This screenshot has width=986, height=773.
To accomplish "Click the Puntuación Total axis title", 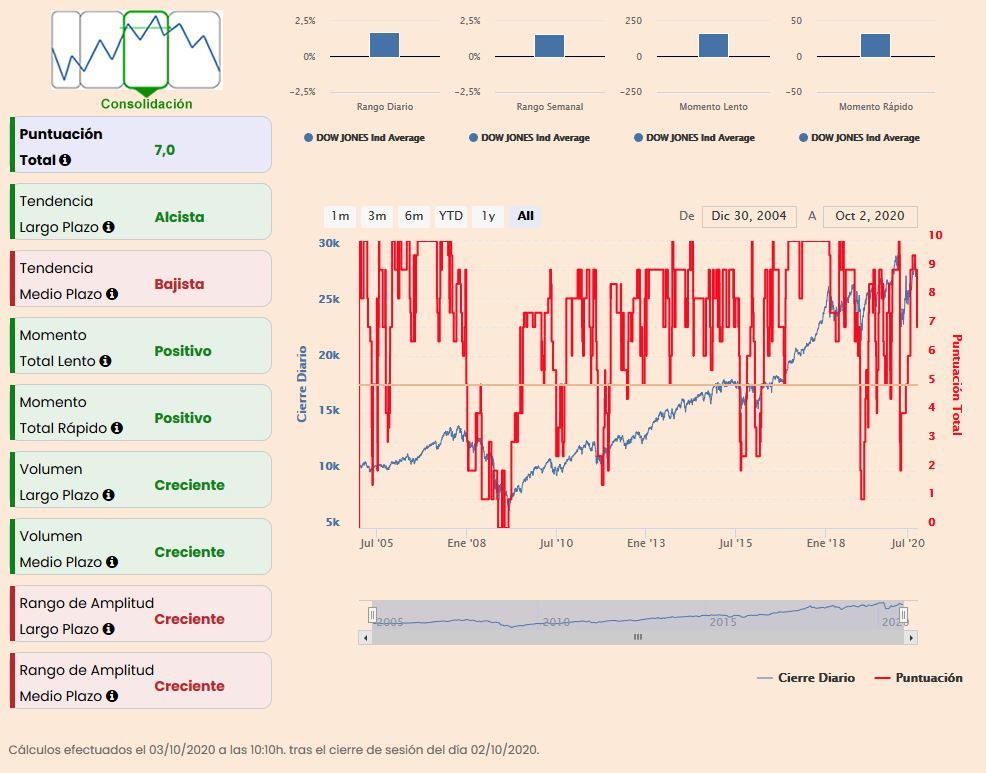I will tap(956, 384).
